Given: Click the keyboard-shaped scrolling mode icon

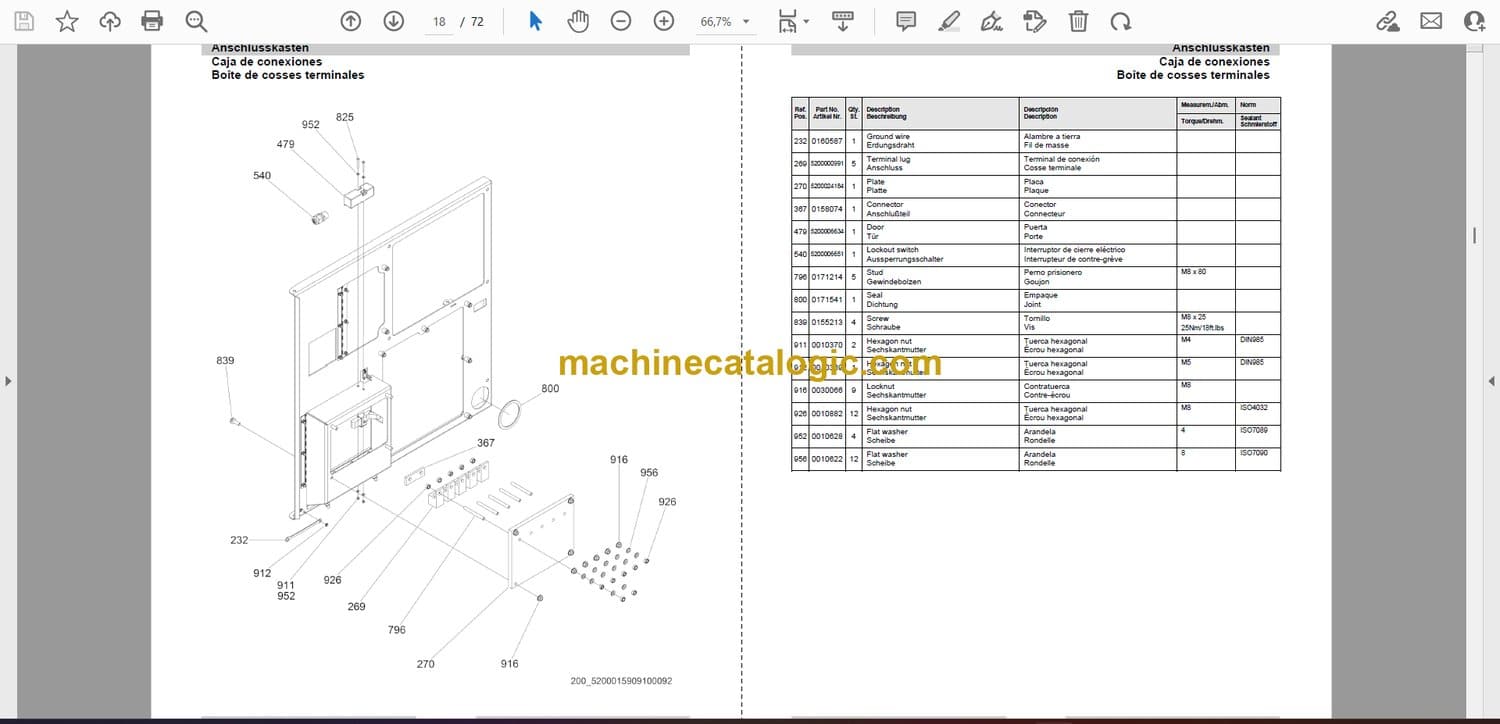Looking at the screenshot, I should 843,21.
